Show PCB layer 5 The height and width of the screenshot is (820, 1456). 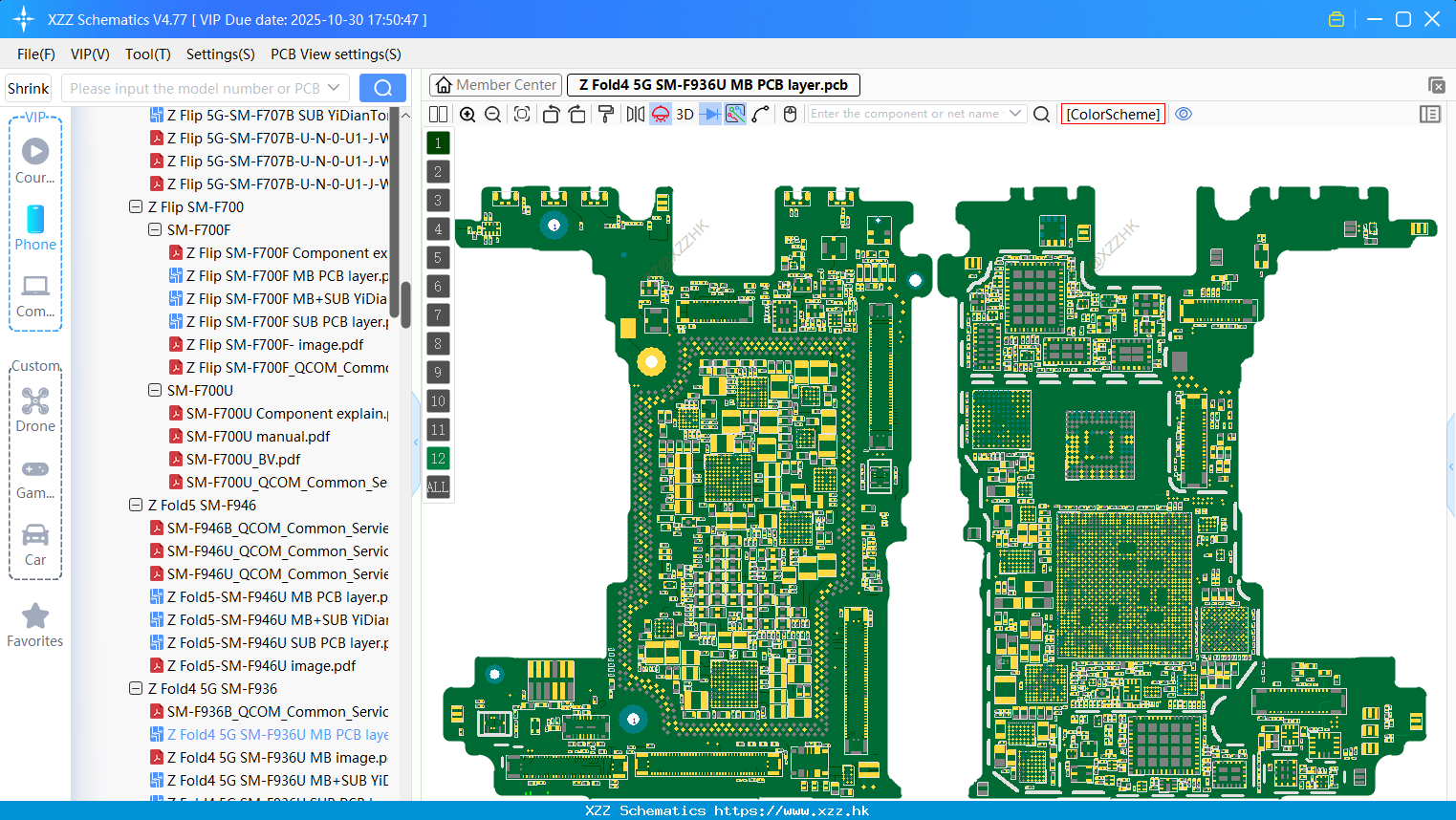point(438,257)
